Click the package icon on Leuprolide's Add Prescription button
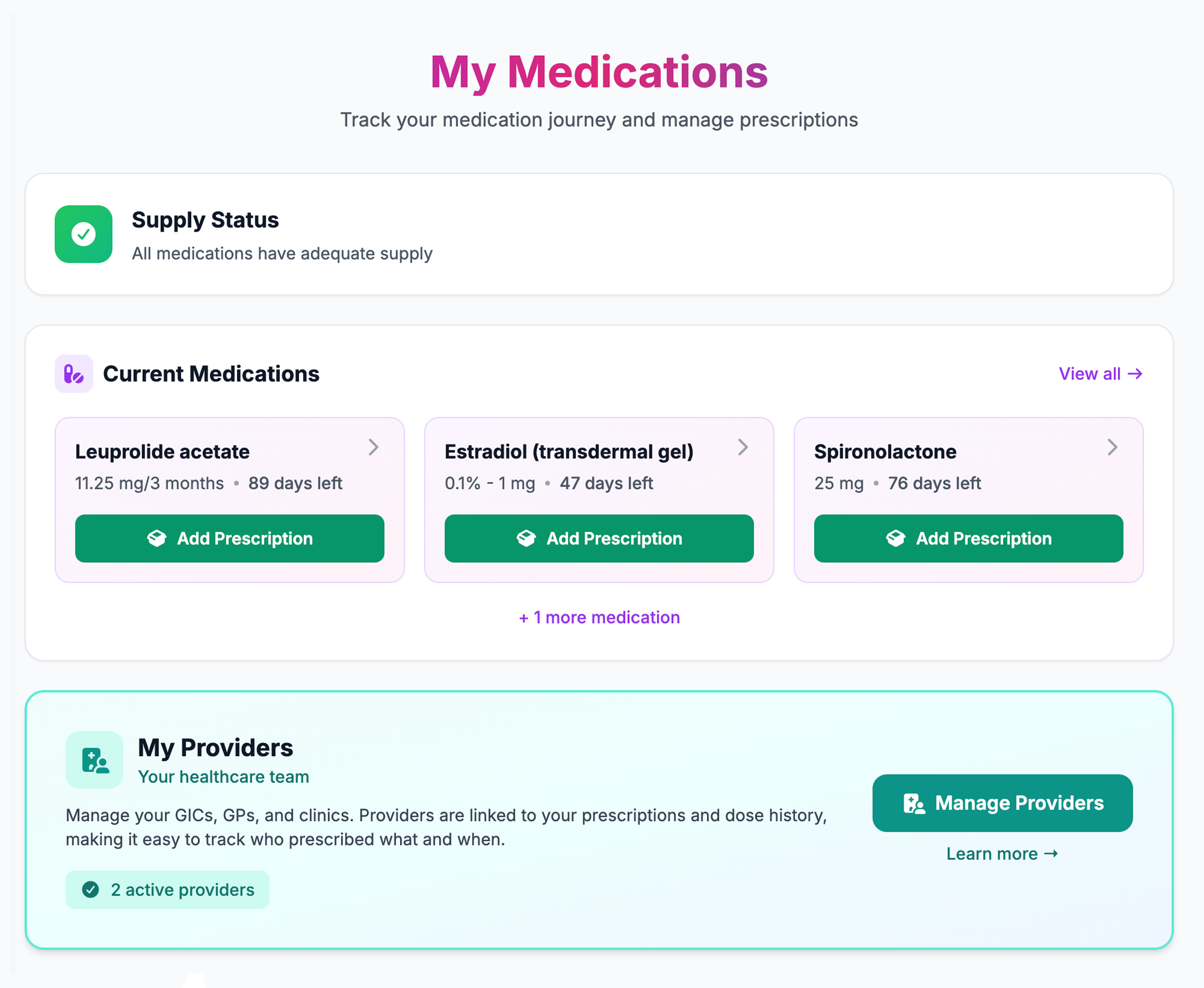Screen dimensions: 1204x988 point(156,539)
